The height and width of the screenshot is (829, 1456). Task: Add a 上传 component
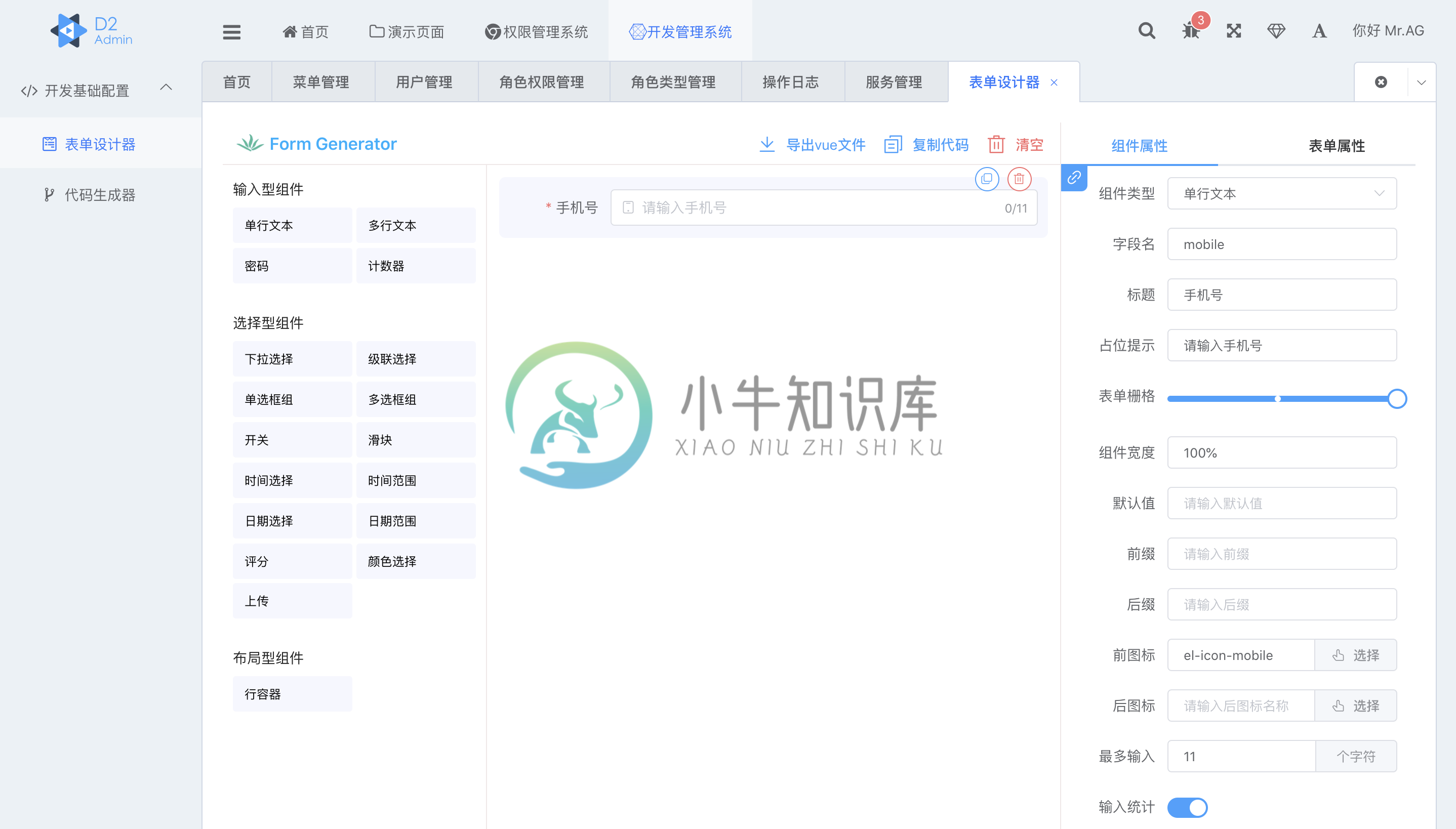click(x=292, y=601)
